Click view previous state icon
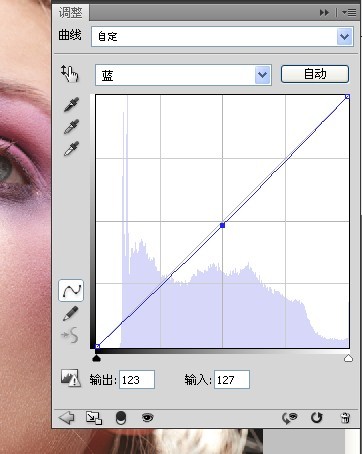This screenshot has width=362, height=454. pyautogui.click(x=289, y=418)
